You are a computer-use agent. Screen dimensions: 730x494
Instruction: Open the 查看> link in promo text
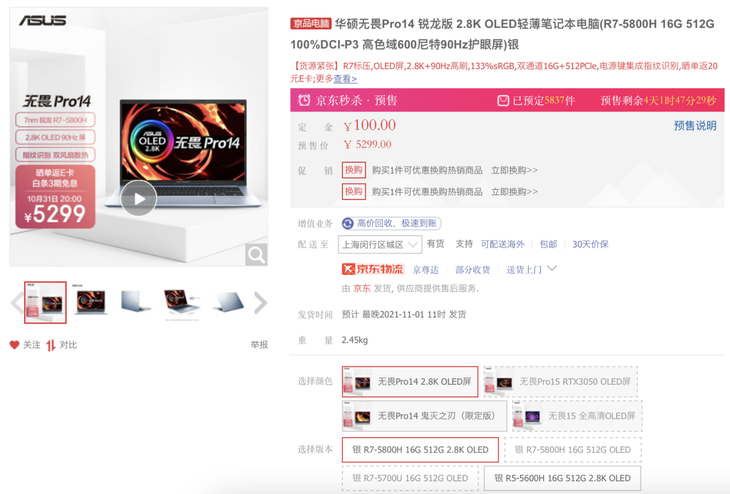[345, 79]
